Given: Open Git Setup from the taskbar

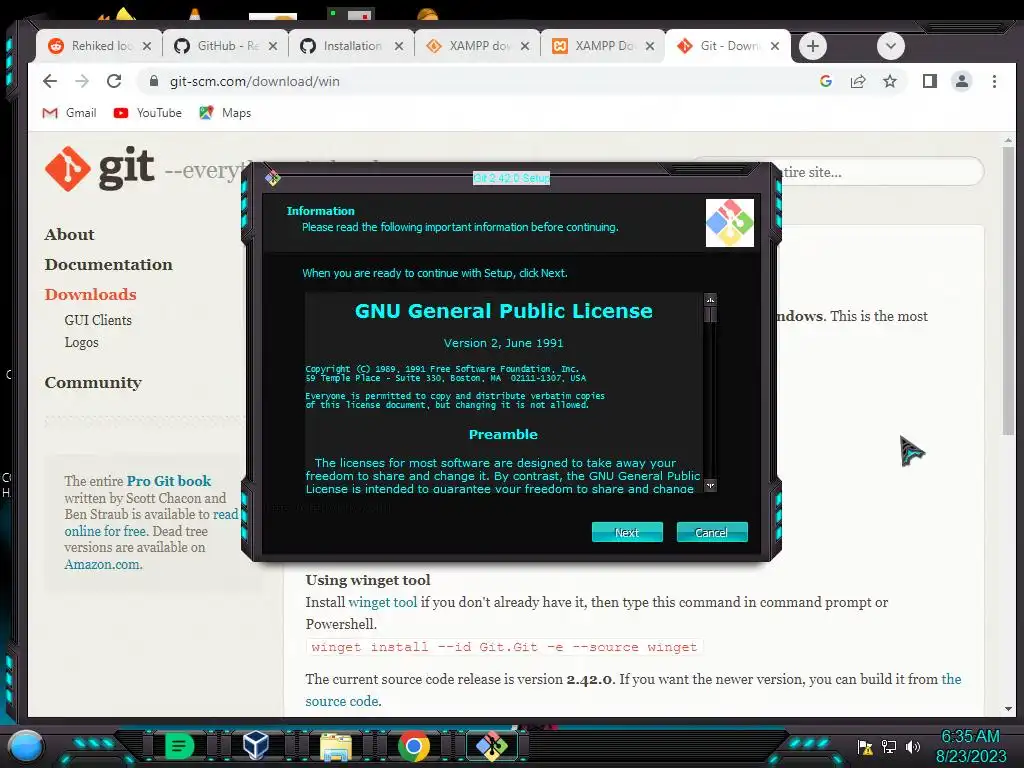Looking at the screenshot, I should coord(492,746).
